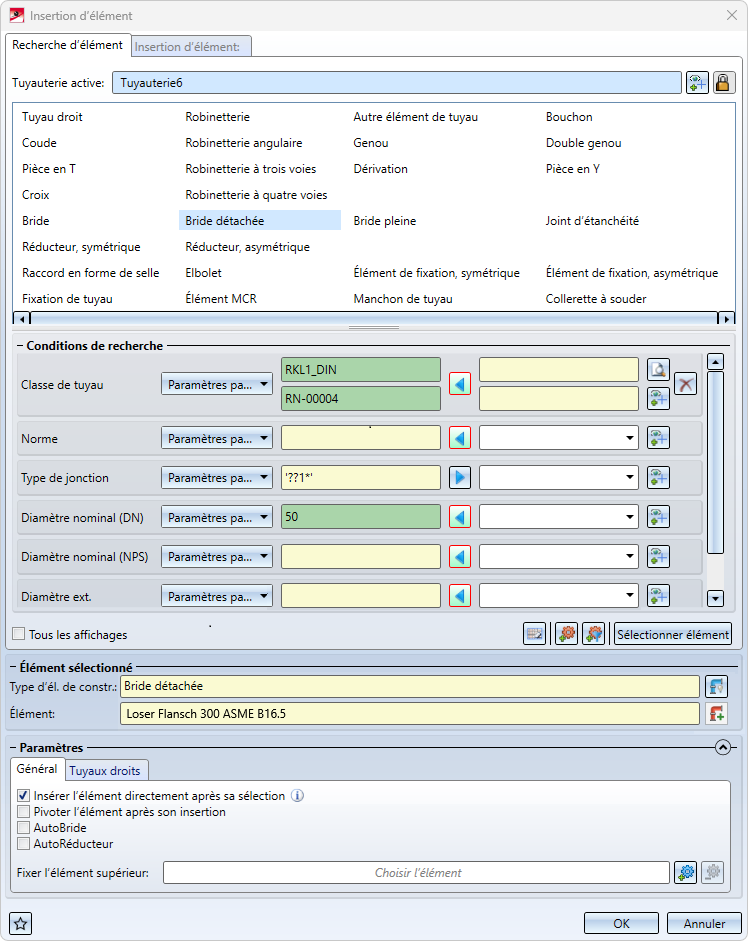Open the Tuyaux droits tab

coord(107,770)
